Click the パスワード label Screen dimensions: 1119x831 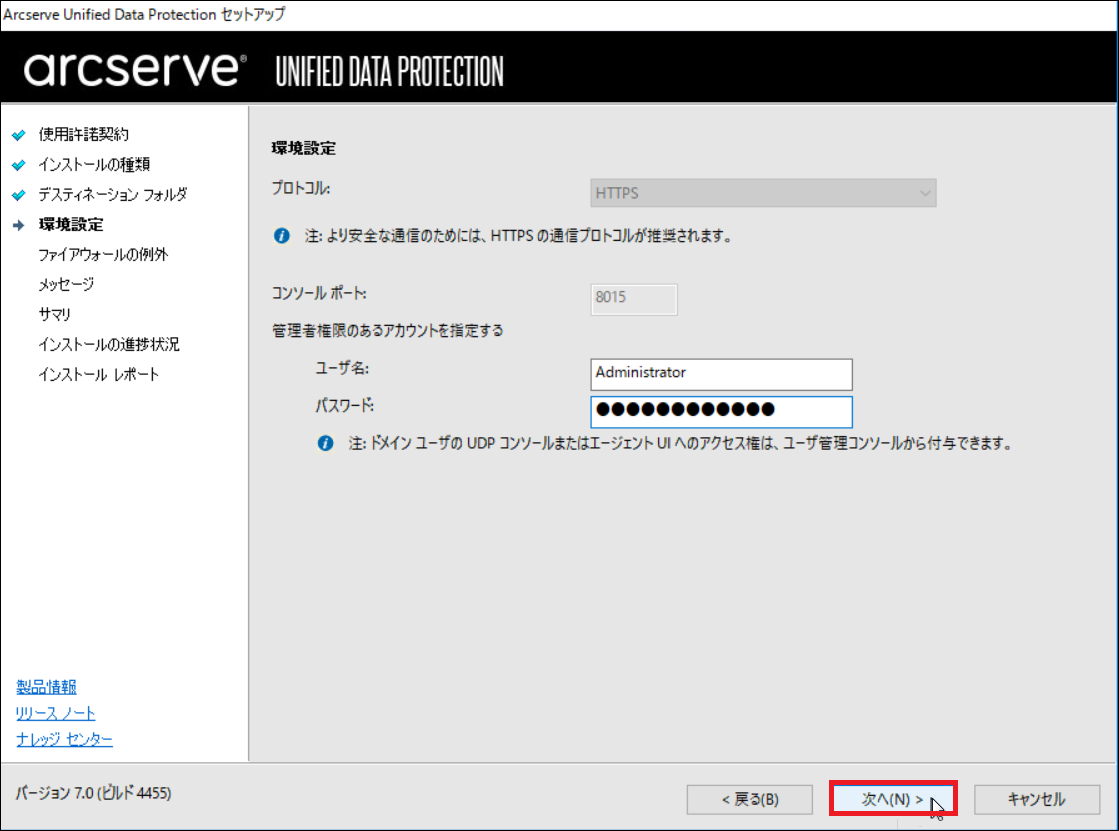point(345,406)
